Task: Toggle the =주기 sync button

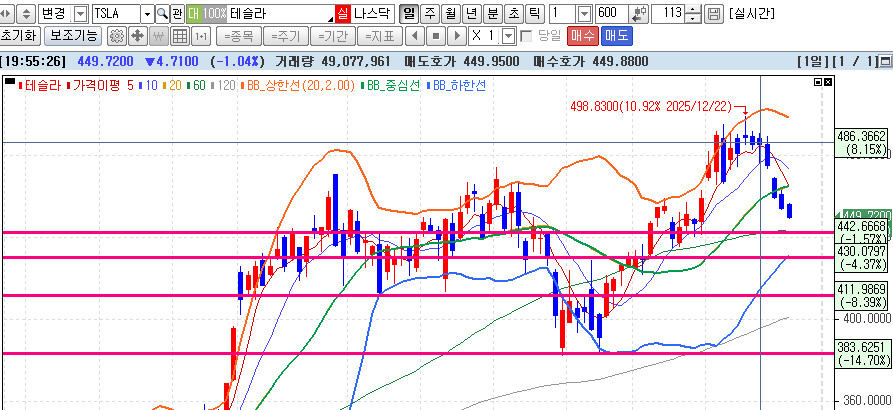Action: [x=286, y=36]
